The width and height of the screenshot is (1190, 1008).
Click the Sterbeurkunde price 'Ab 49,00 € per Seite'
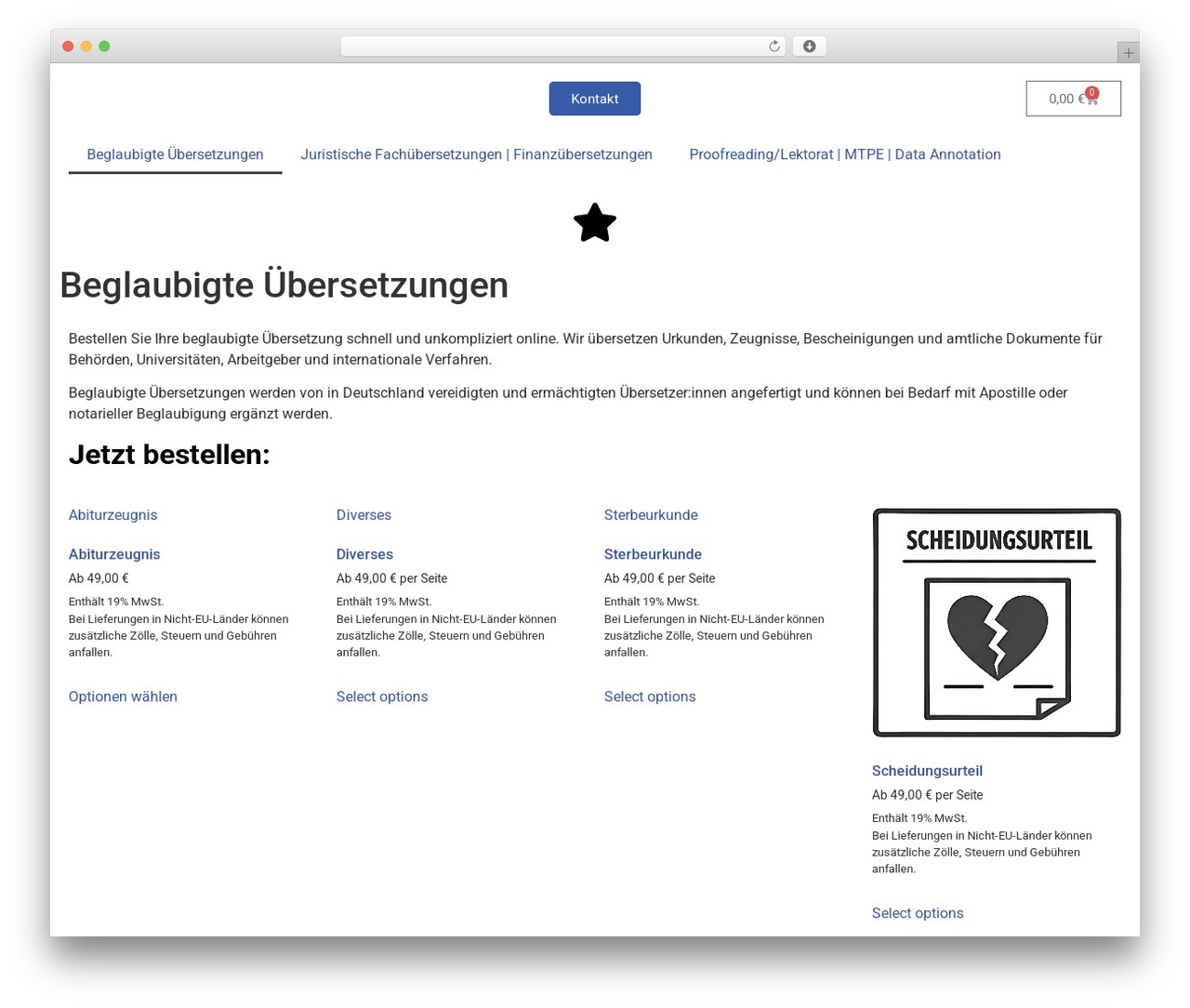(659, 578)
